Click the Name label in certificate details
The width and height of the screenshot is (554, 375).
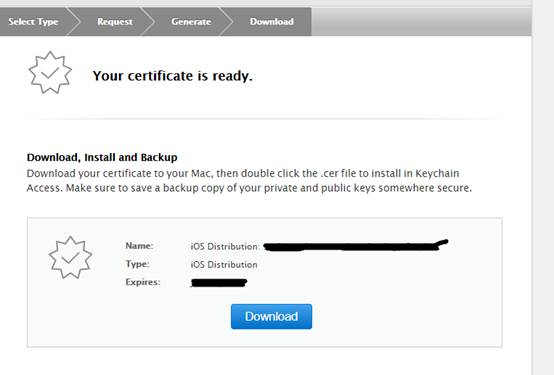click(x=139, y=246)
